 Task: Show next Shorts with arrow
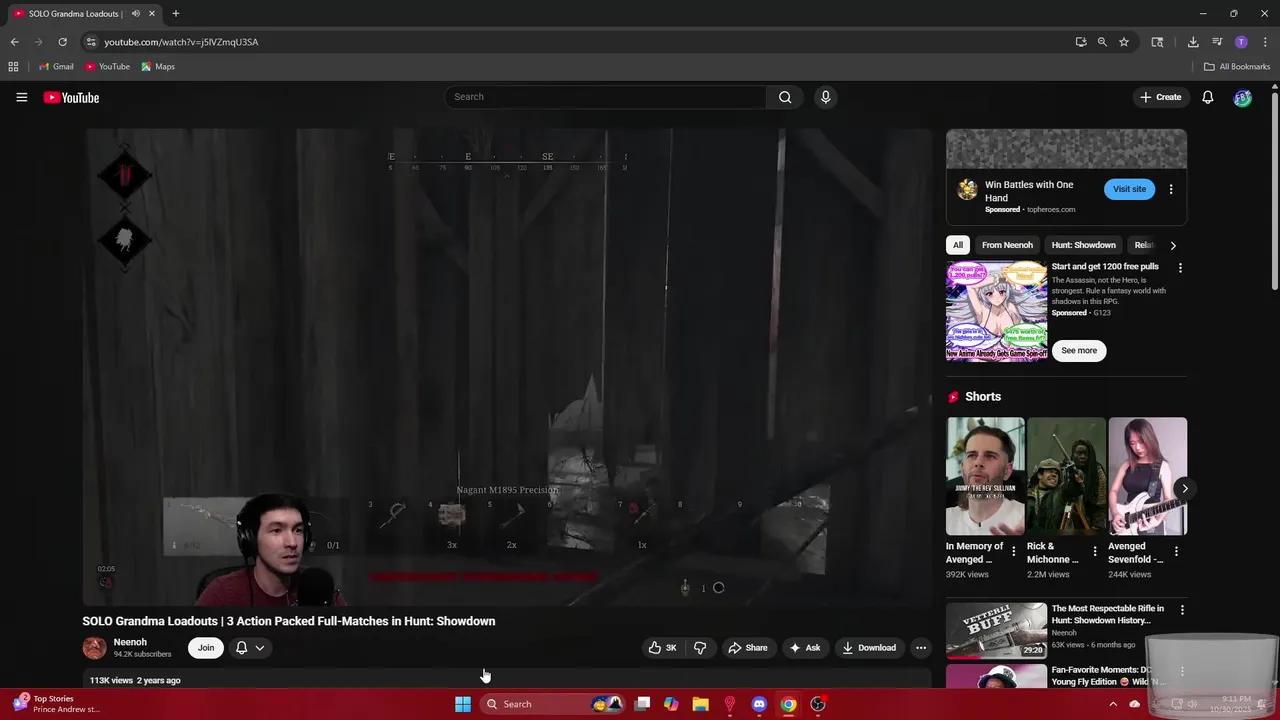point(1185,489)
